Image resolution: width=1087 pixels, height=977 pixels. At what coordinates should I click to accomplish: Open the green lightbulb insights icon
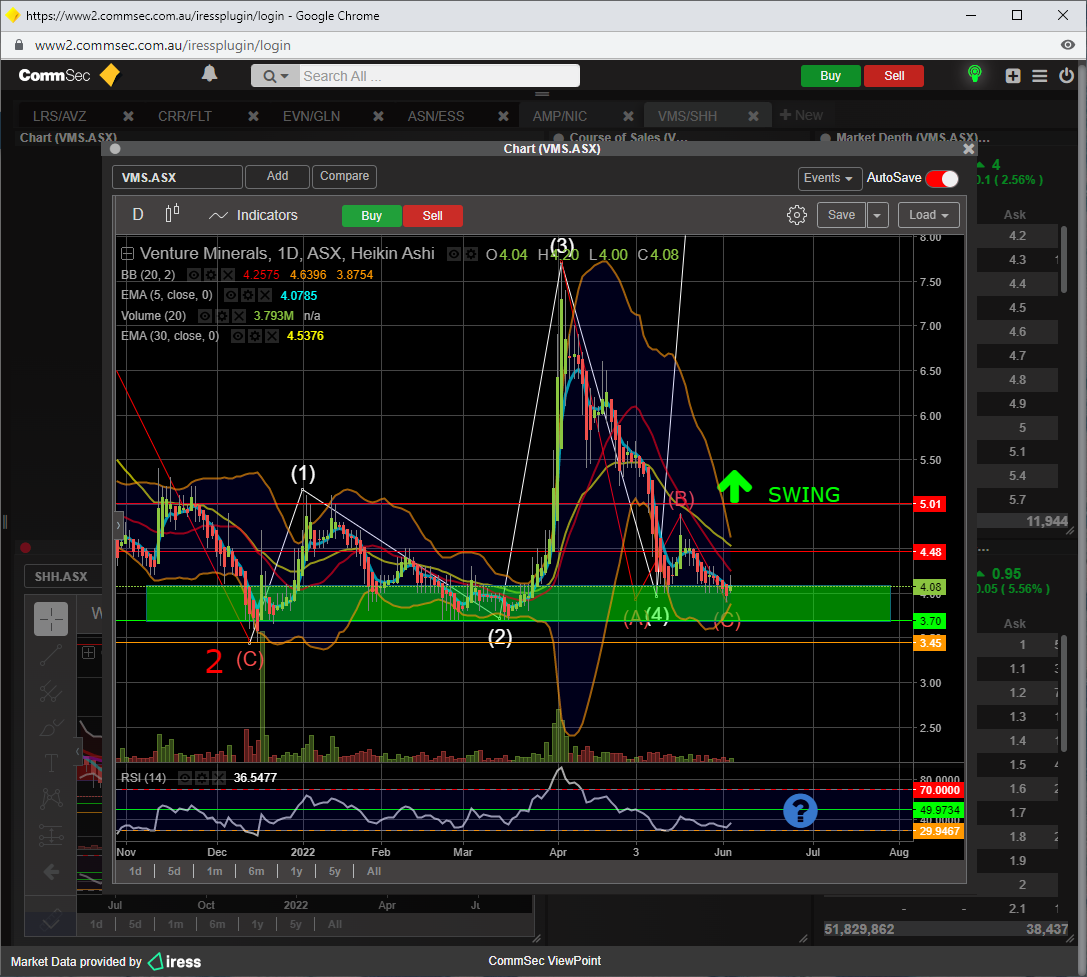tap(974, 74)
